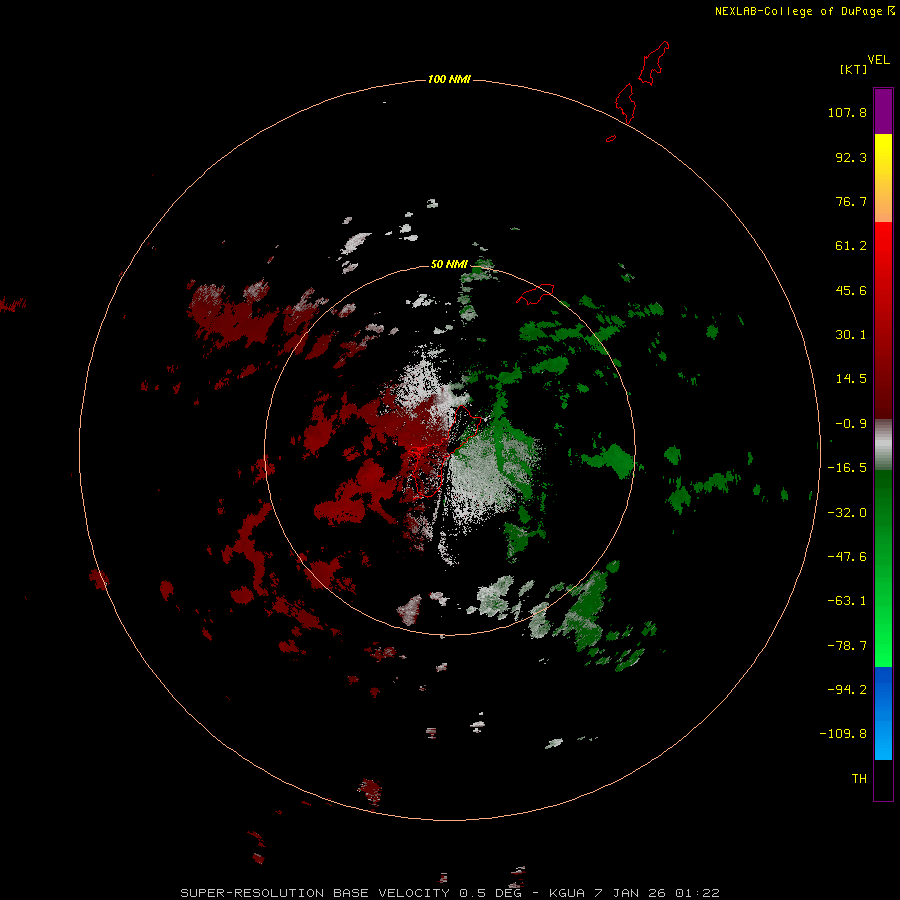Click the -47.6 velocity legend value
This screenshot has width=900, height=900.
[x=847, y=557]
